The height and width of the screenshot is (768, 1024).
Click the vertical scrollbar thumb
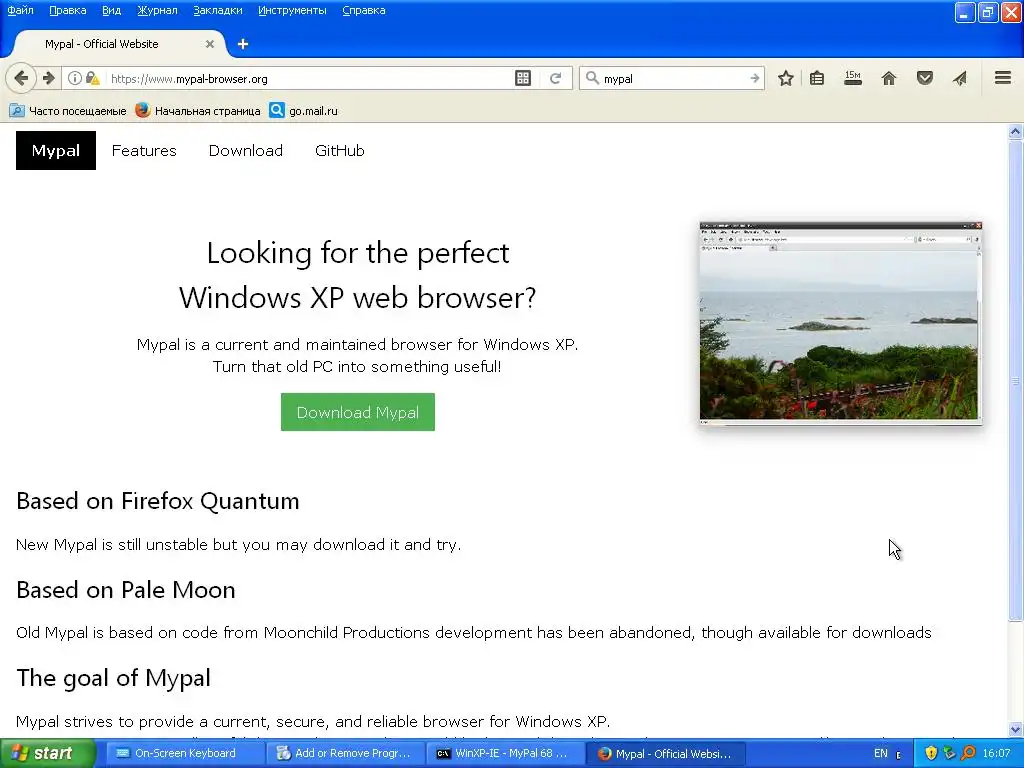point(1015,380)
